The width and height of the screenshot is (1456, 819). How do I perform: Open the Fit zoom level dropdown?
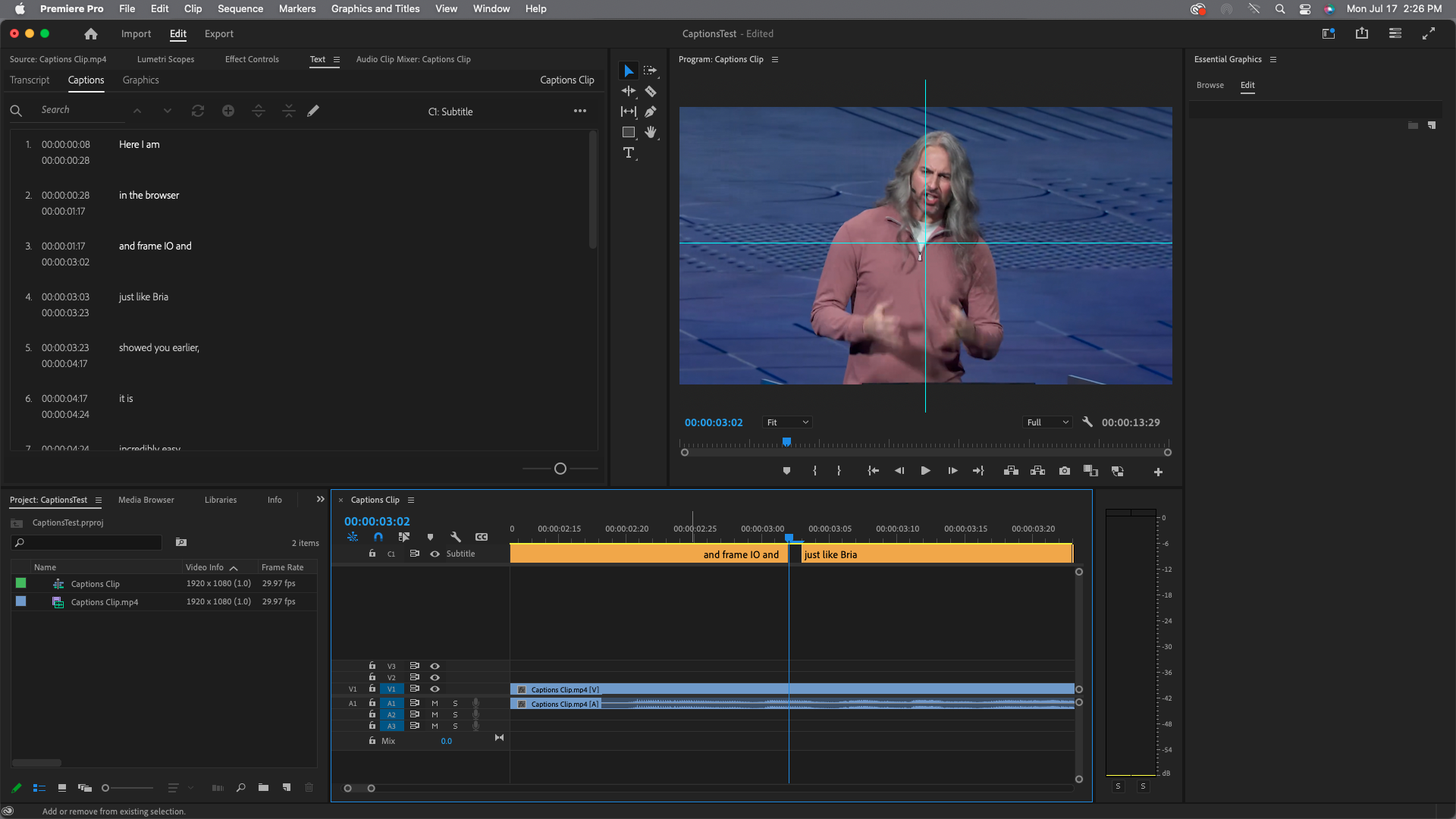[x=786, y=422]
